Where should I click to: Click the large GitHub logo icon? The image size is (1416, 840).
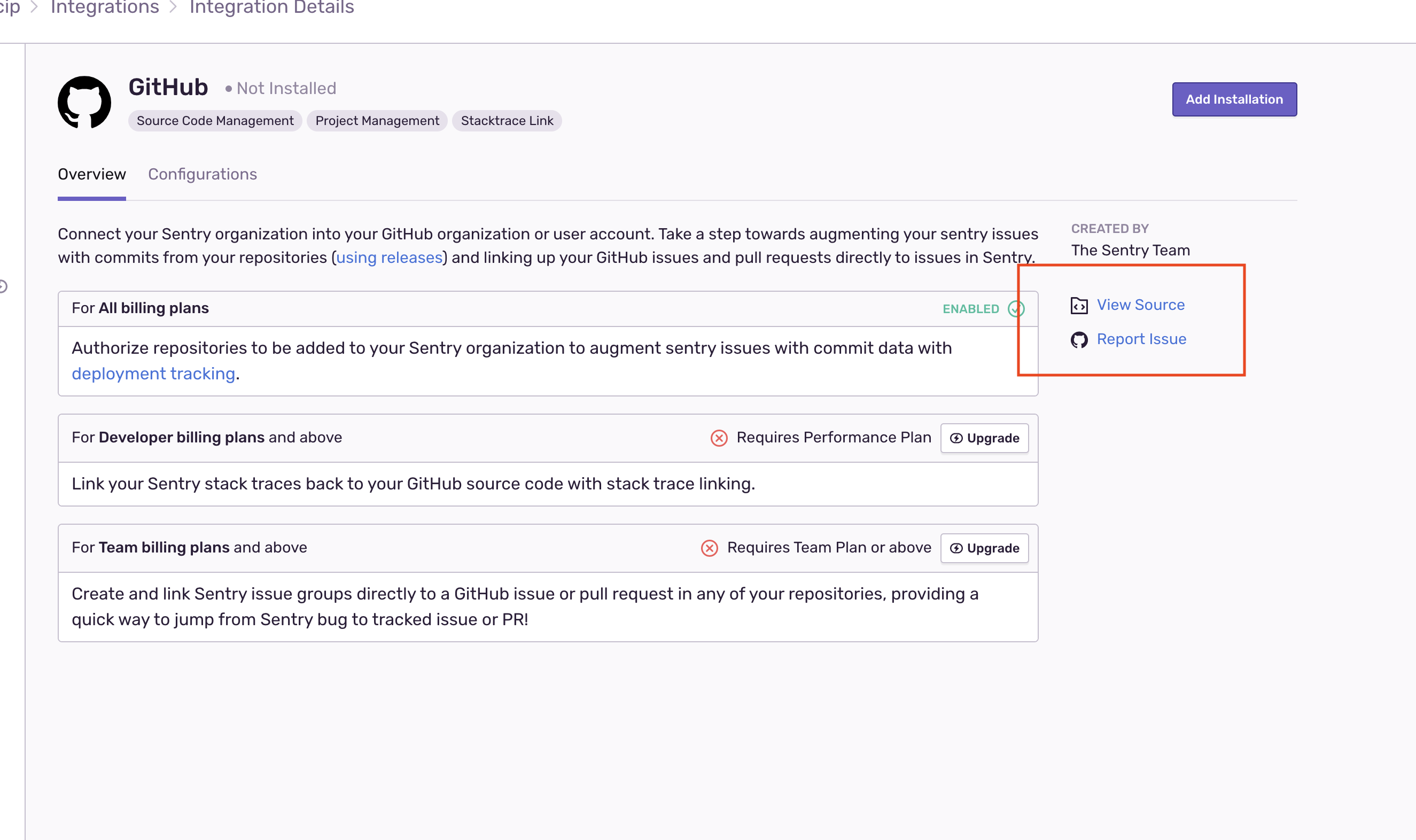coord(84,103)
